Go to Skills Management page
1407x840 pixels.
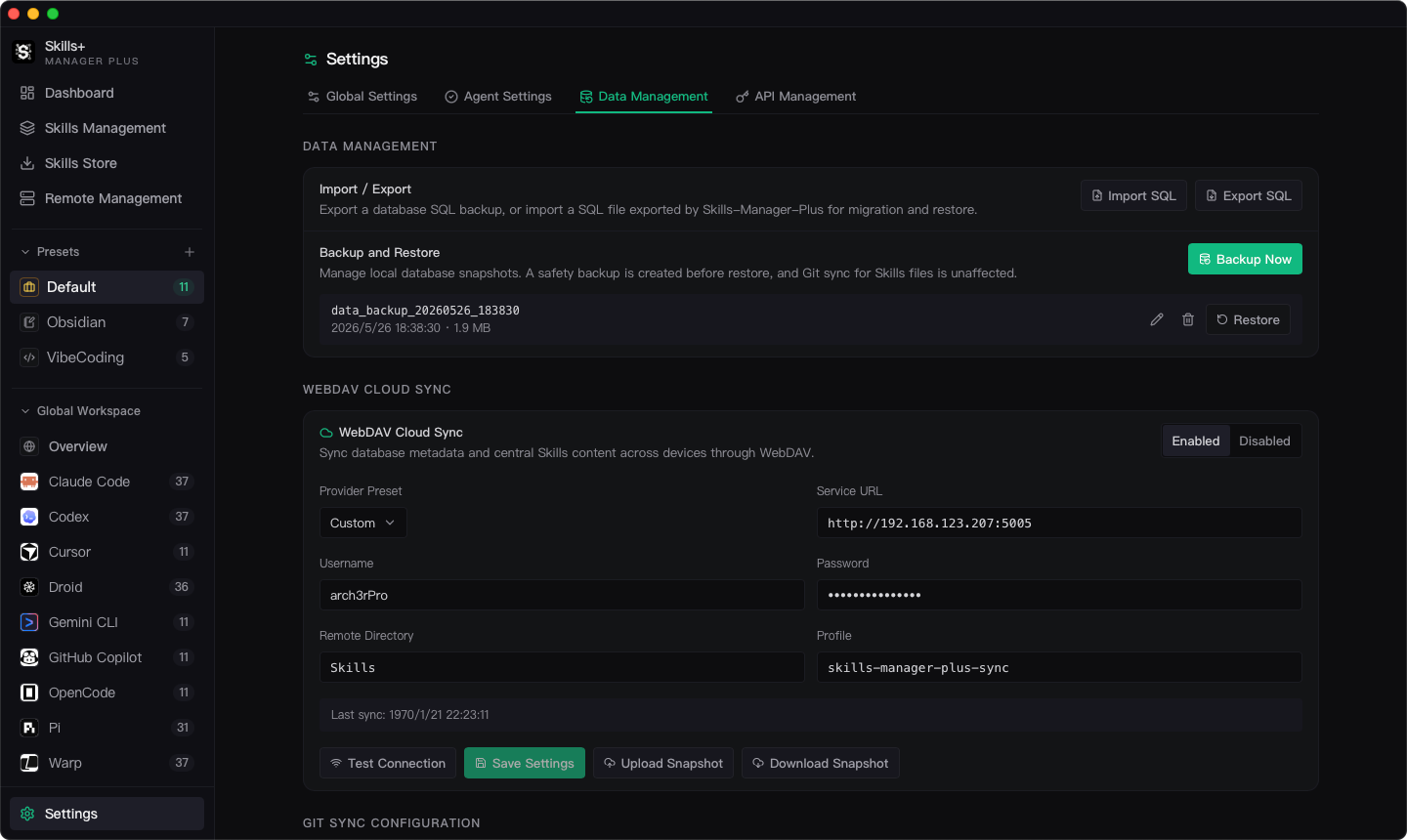[107, 128]
